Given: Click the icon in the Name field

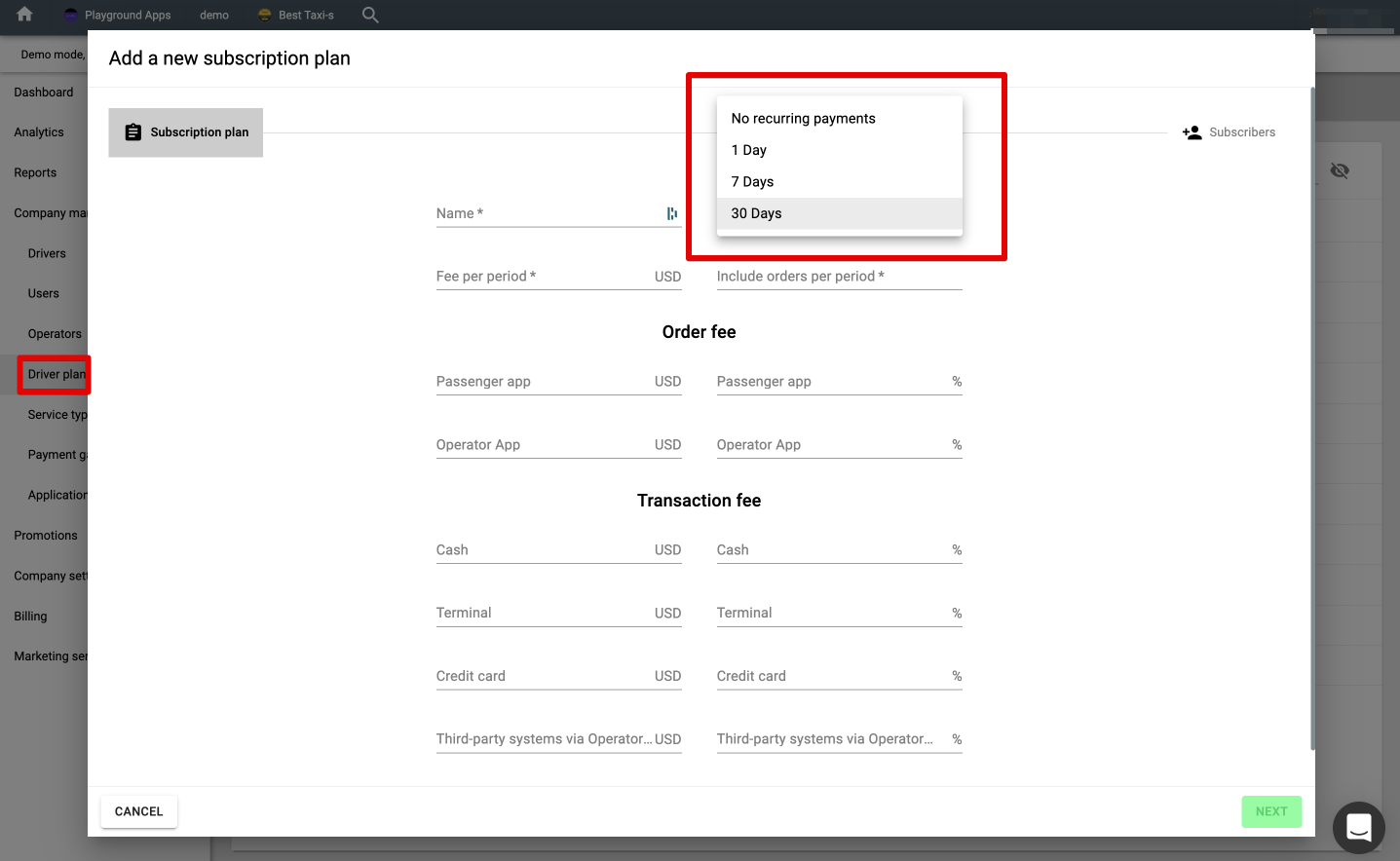Looking at the screenshot, I should 671,213.
